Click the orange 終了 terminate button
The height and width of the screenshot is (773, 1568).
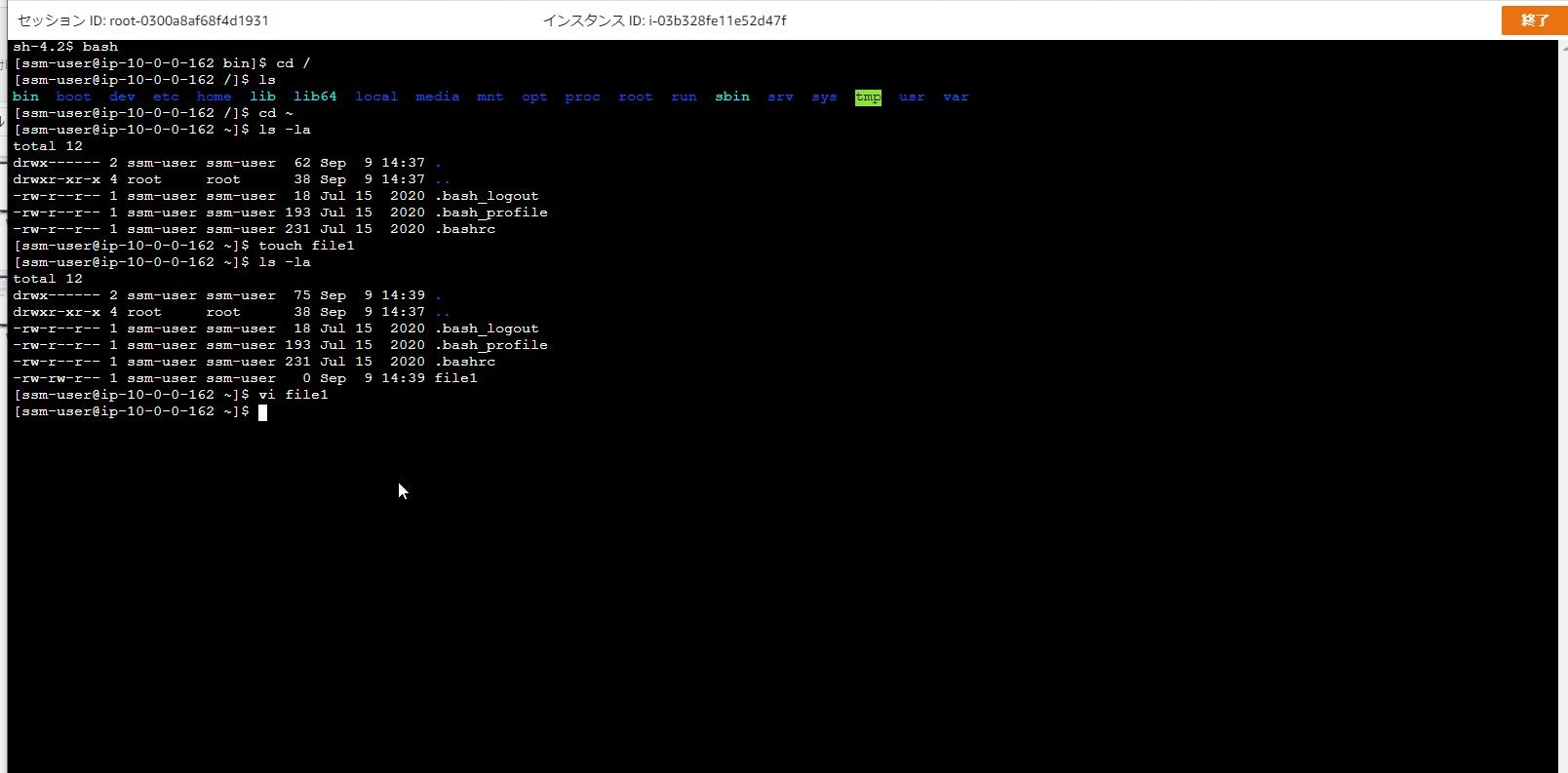[1534, 20]
